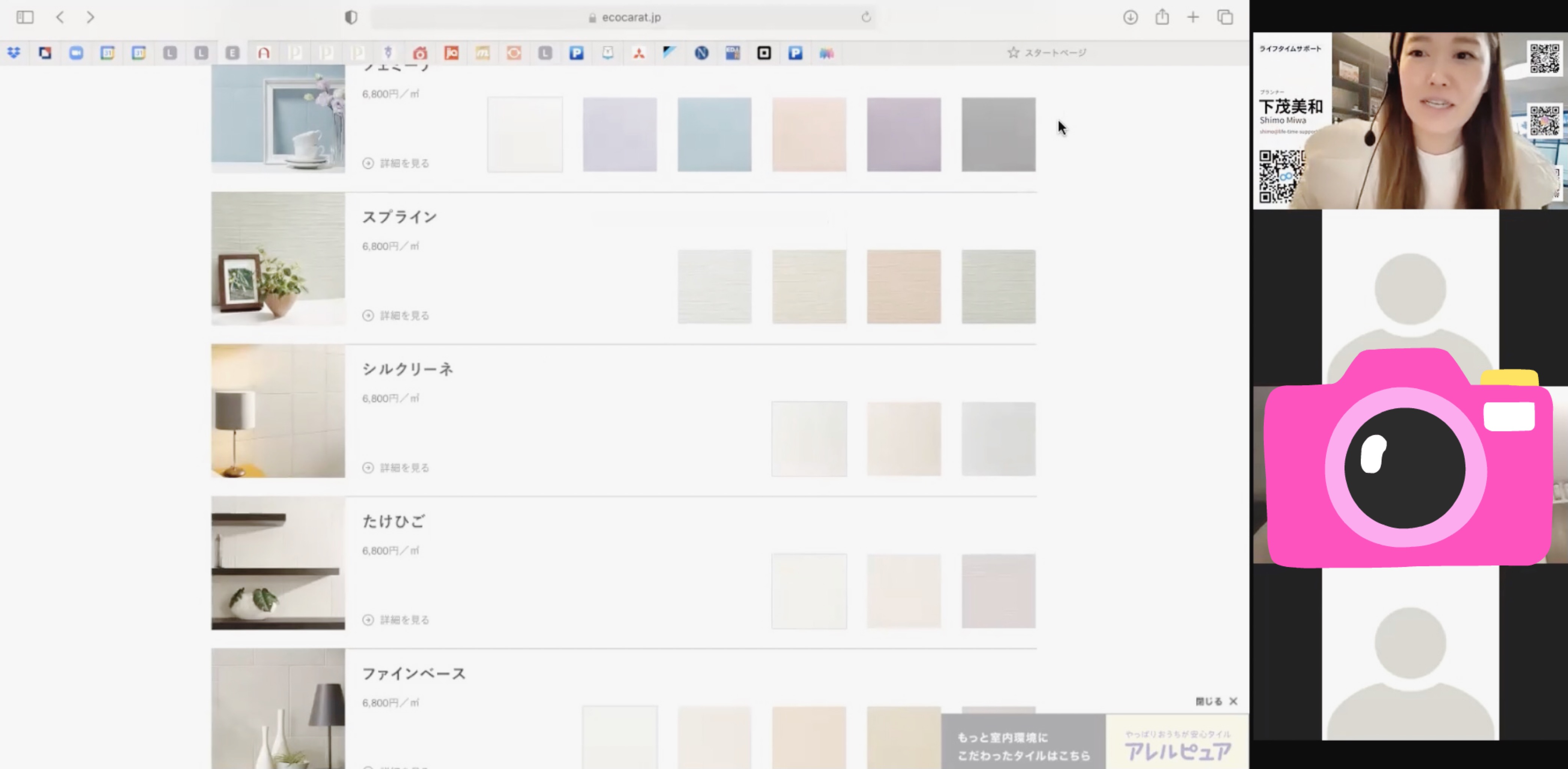This screenshot has width=1568, height=769.
Task: Open 詳細を見る for スプライン
Action: click(396, 315)
